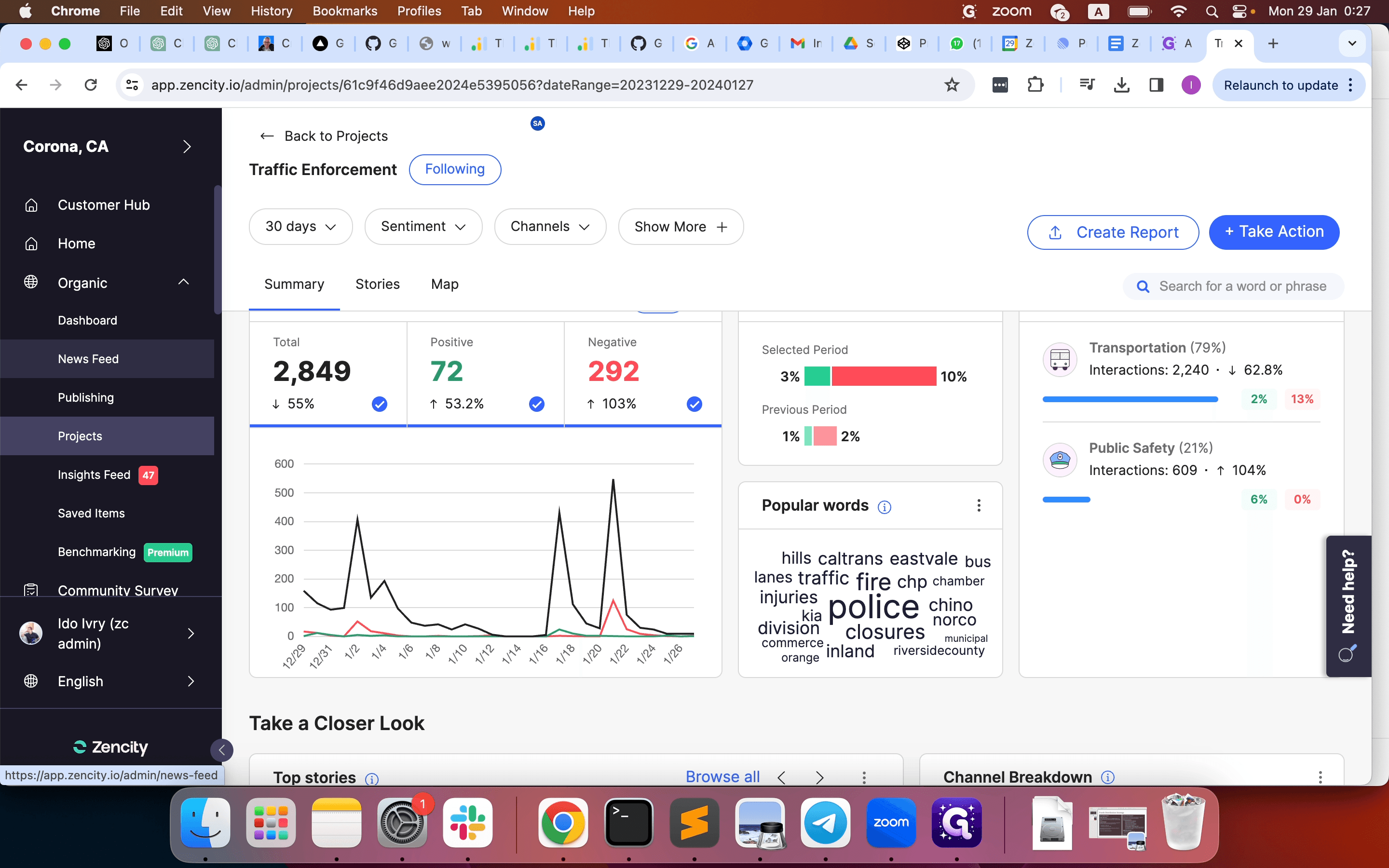Collapse the sidebar with round arrow button
Image resolution: width=1389 pixels, height=868 pixels.
[x=221, y=750]
